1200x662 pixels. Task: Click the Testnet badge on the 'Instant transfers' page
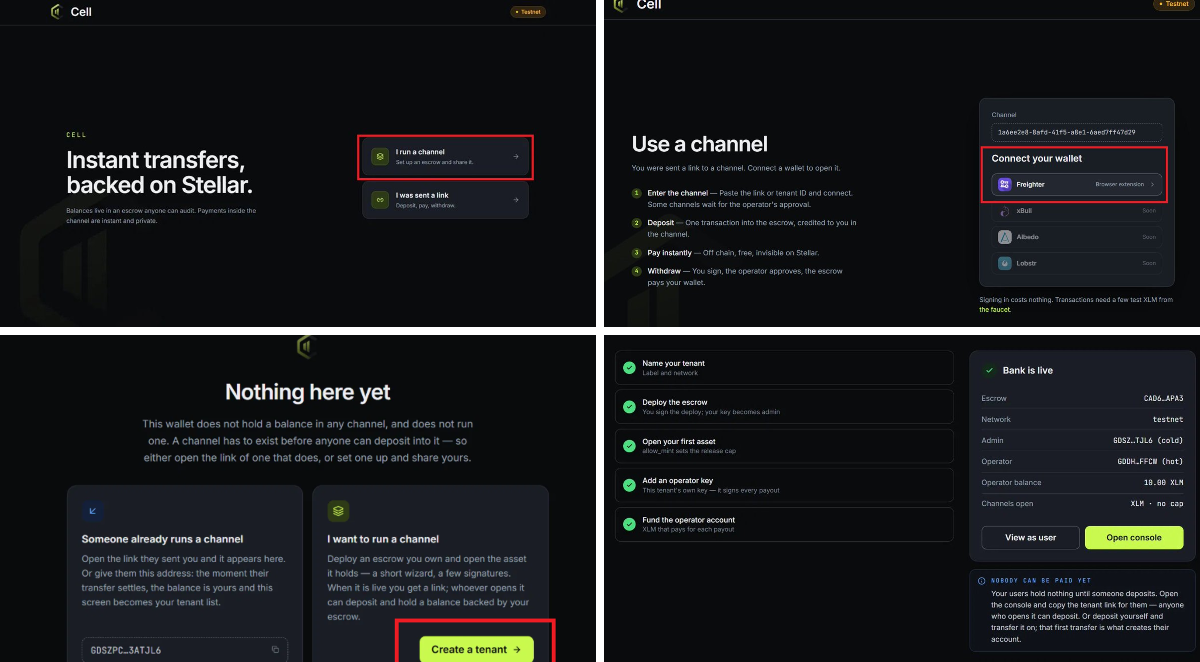pyautogui.click(x=528, y=12)
